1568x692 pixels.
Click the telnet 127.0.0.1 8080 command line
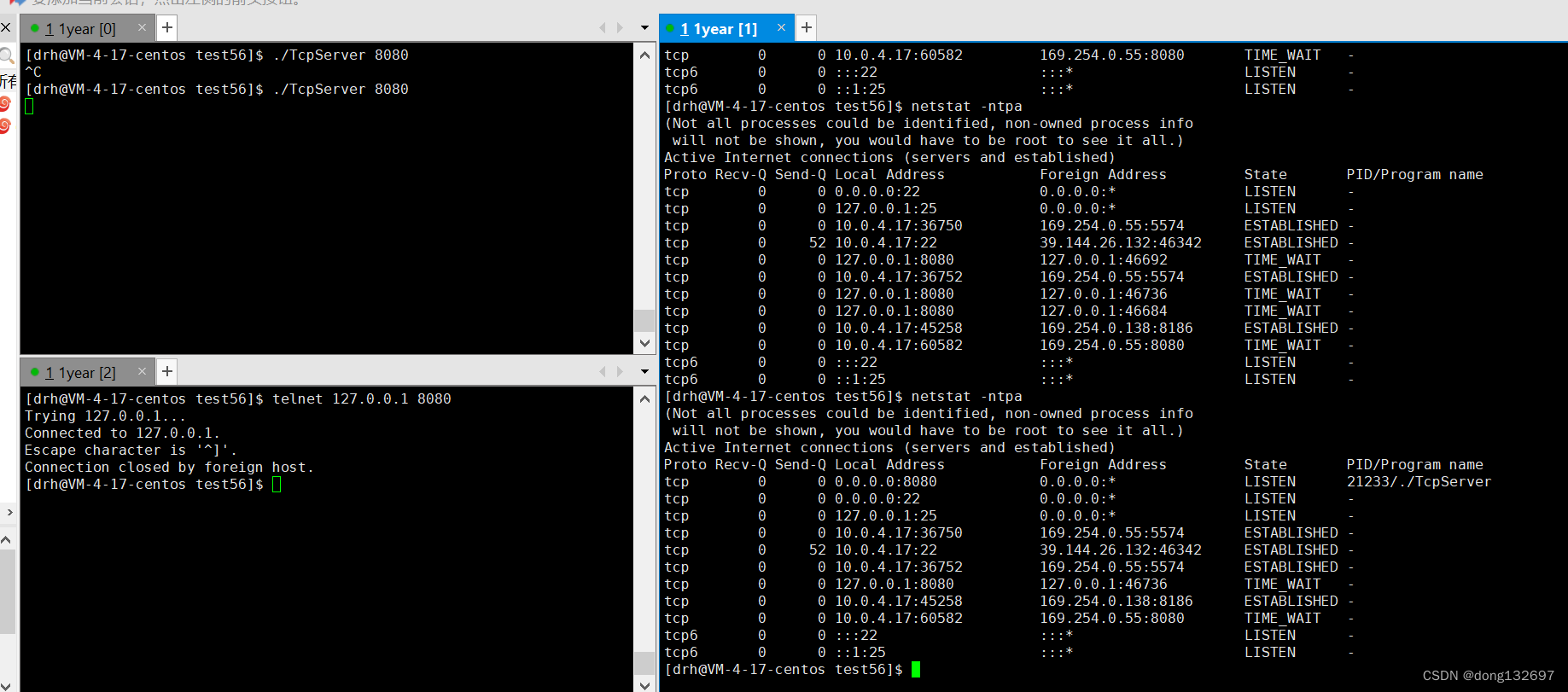(238, 398)
